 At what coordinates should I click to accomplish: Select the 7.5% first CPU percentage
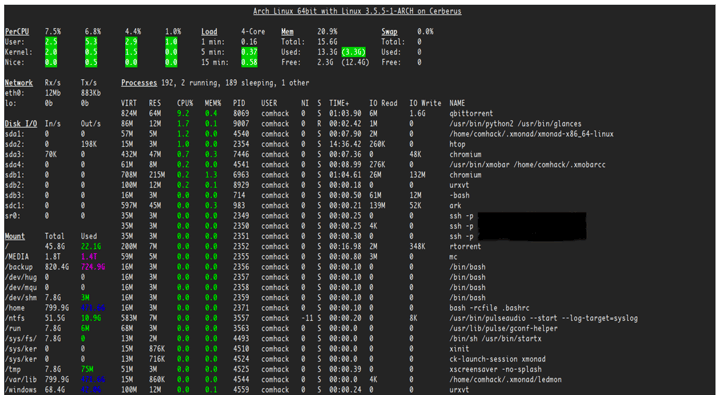(53, 32)
